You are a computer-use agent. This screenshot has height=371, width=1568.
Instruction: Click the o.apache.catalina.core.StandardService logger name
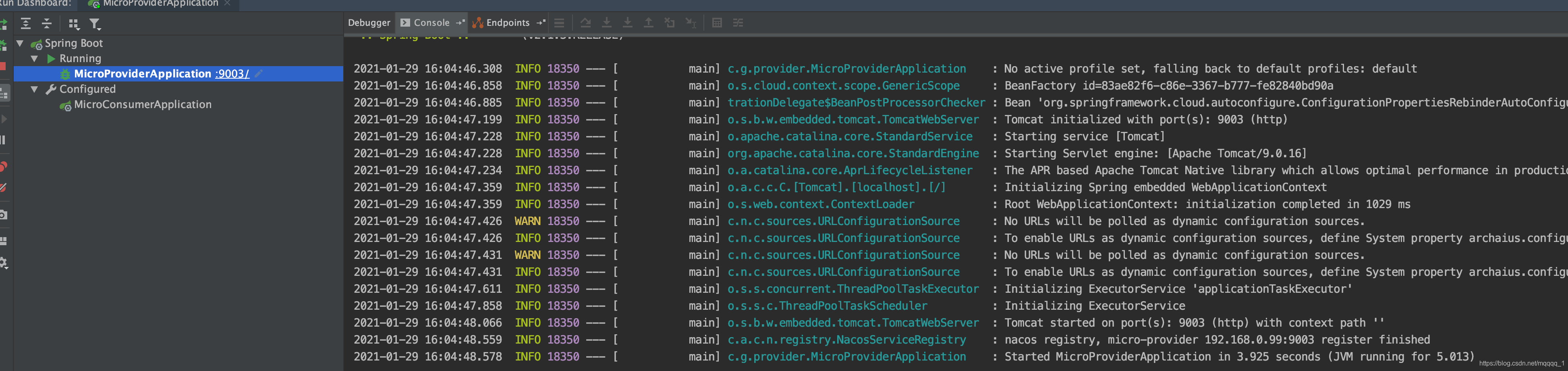coord(850,136)
